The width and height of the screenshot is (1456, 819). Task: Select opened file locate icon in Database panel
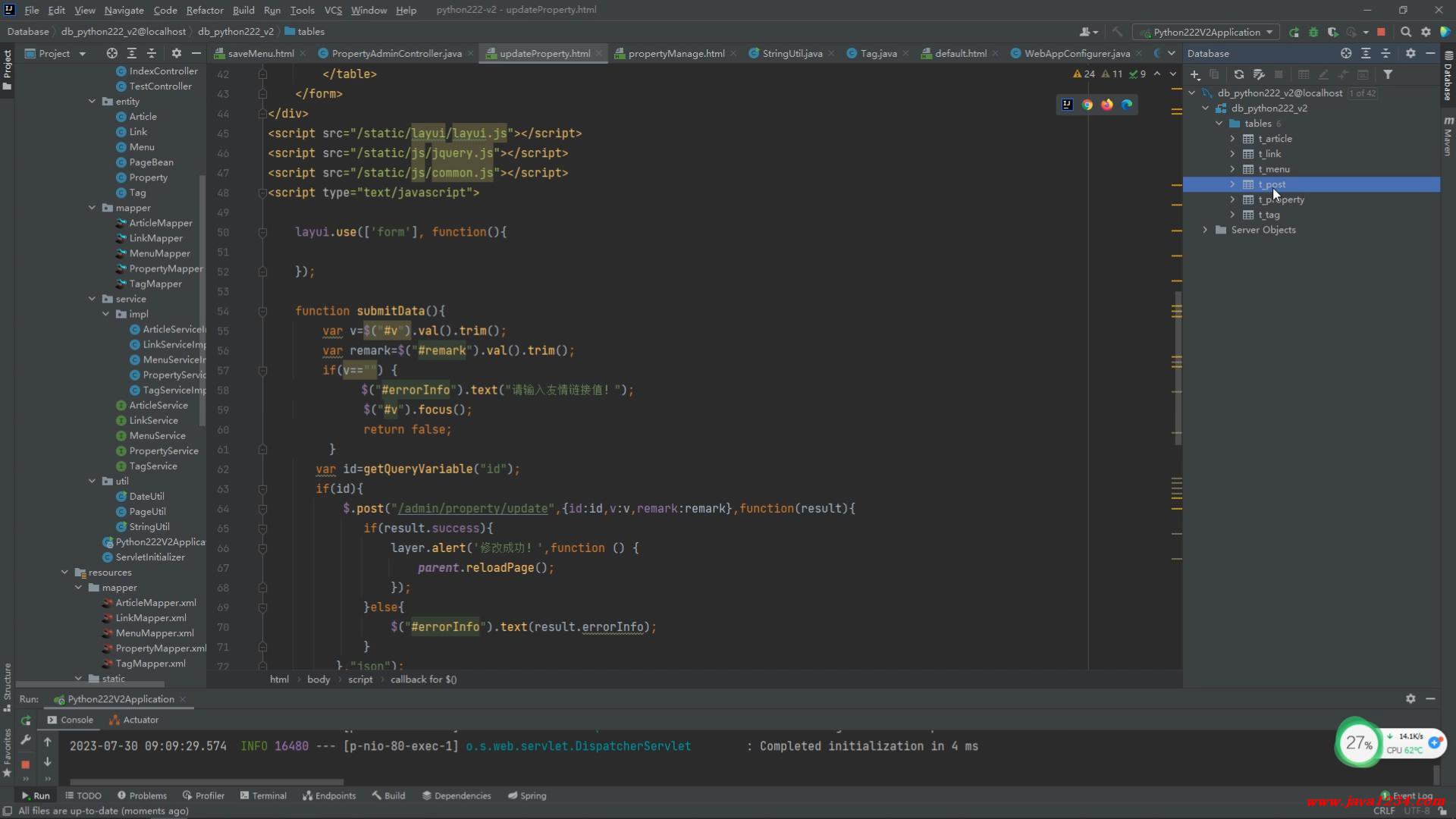click(1346, 53)
